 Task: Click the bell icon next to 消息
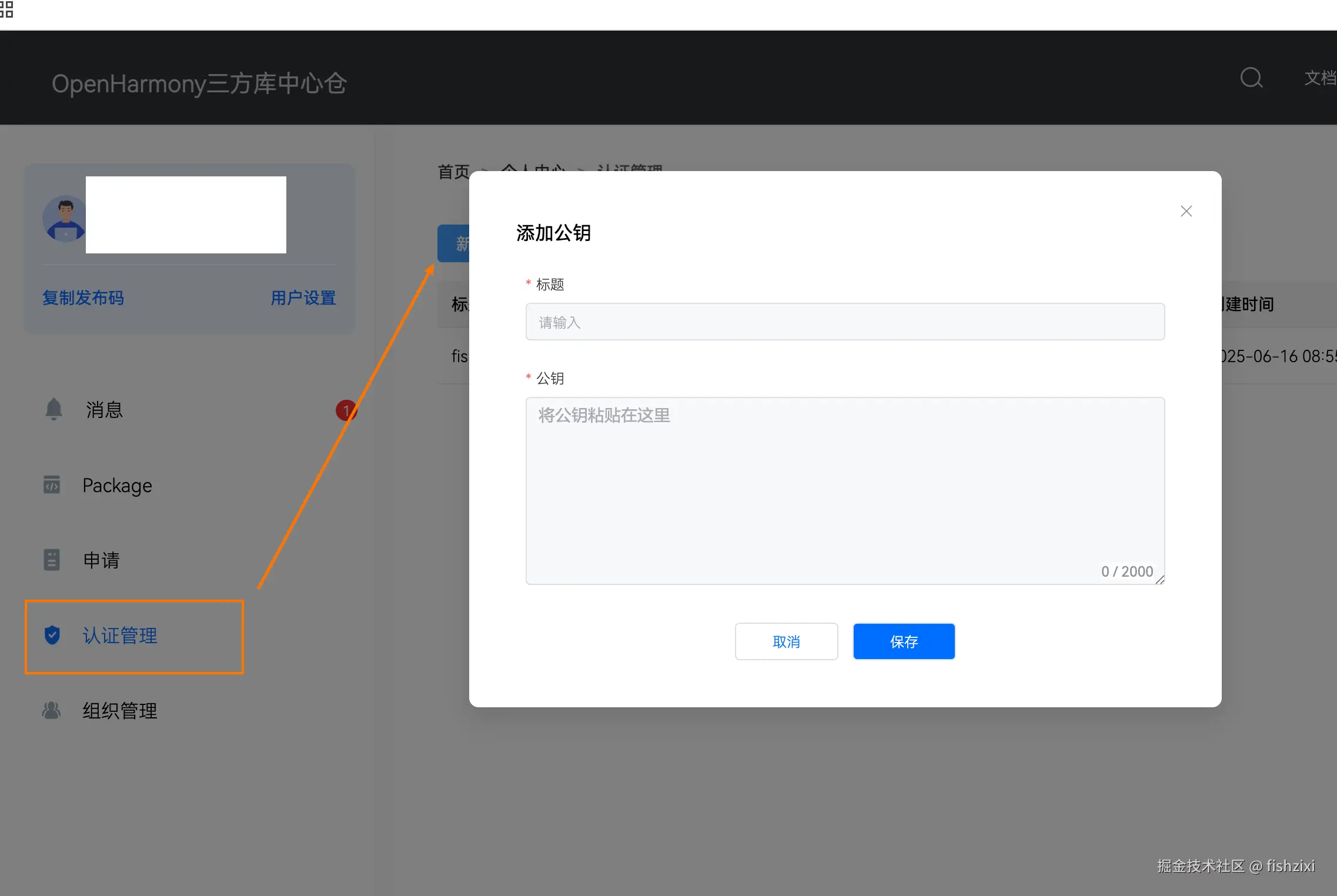click(54, 409)
